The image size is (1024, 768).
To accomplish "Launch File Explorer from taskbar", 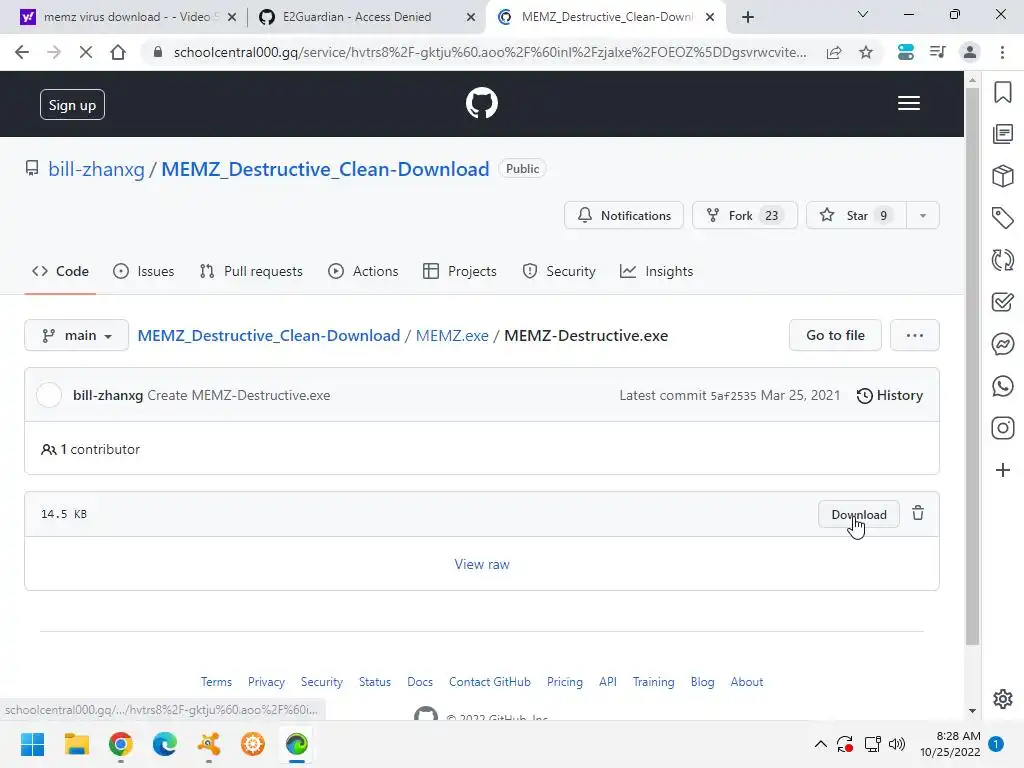I will click(76, 744).
